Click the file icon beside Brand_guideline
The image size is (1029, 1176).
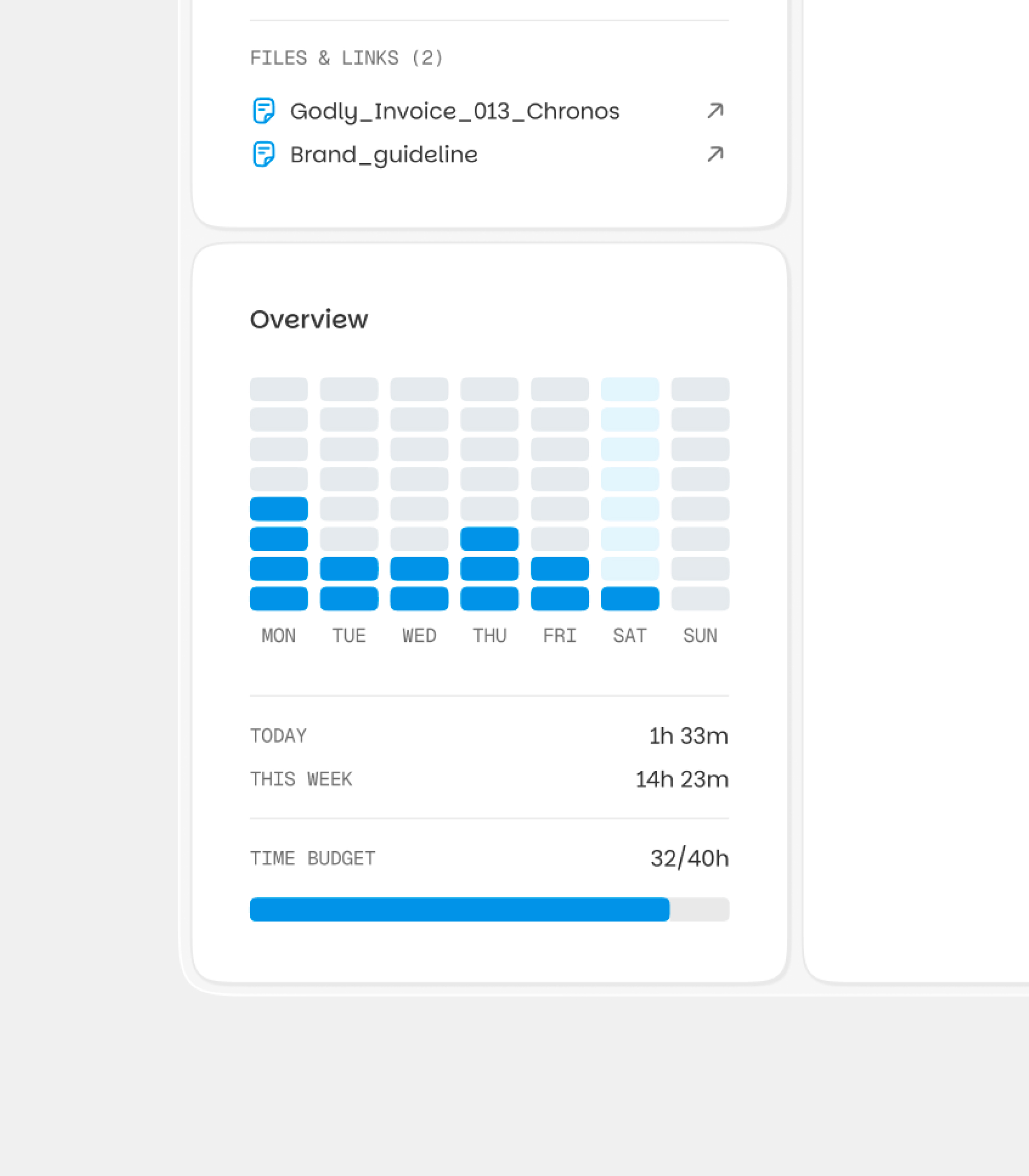point(264,154)
